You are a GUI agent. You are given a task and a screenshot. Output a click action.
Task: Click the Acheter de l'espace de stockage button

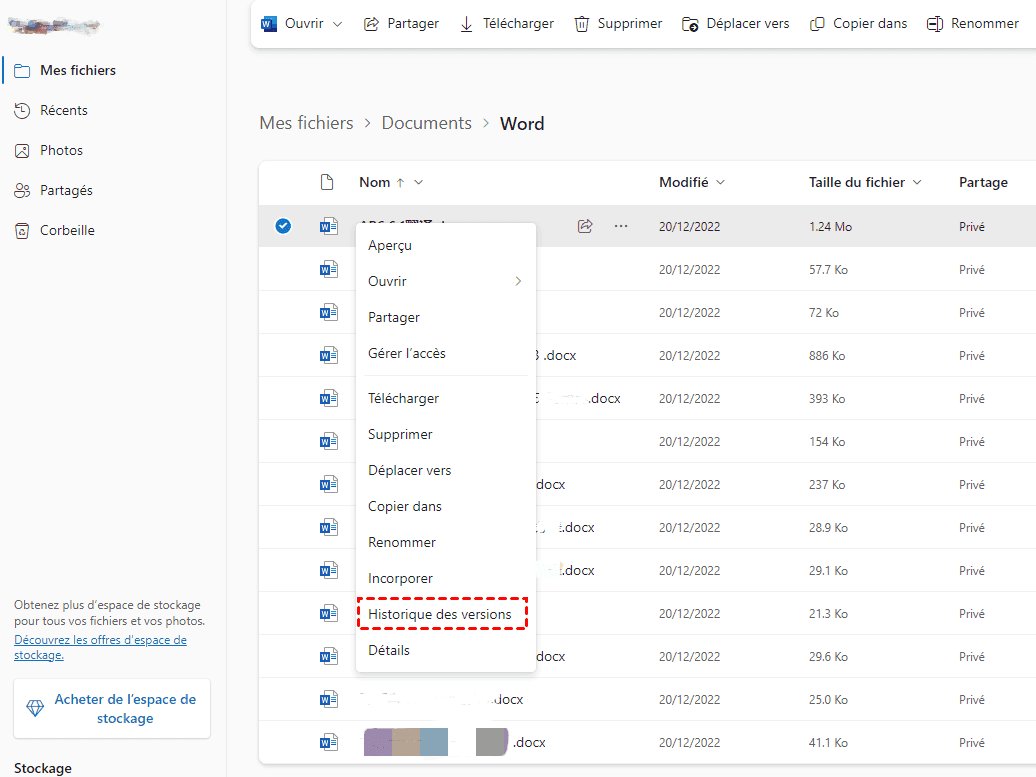click(112, 709)
